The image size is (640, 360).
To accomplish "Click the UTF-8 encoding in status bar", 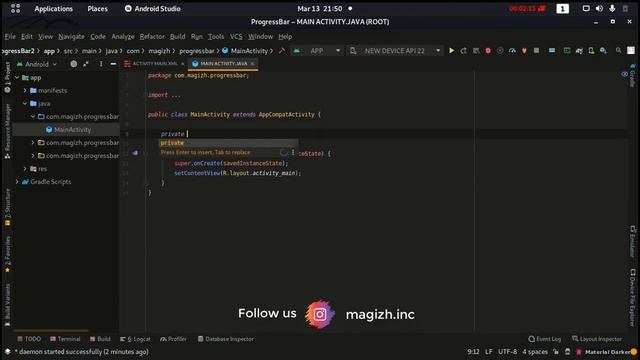I will tap(507, 351).
